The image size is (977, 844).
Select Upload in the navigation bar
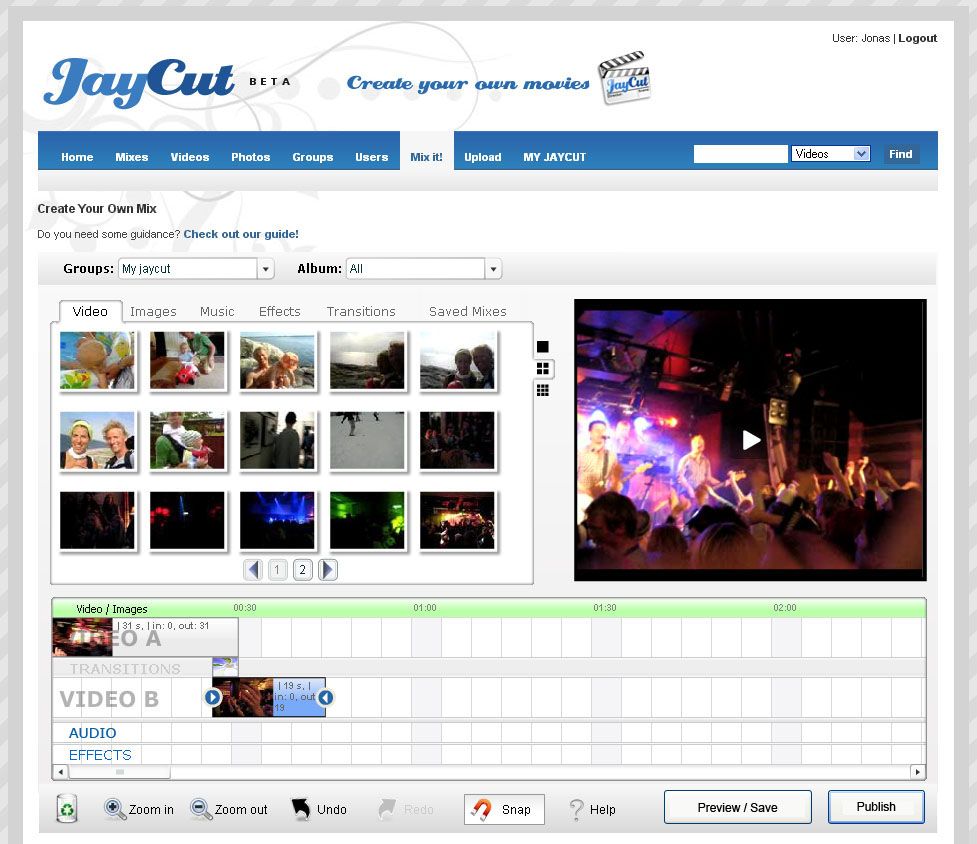click(482, 156)
